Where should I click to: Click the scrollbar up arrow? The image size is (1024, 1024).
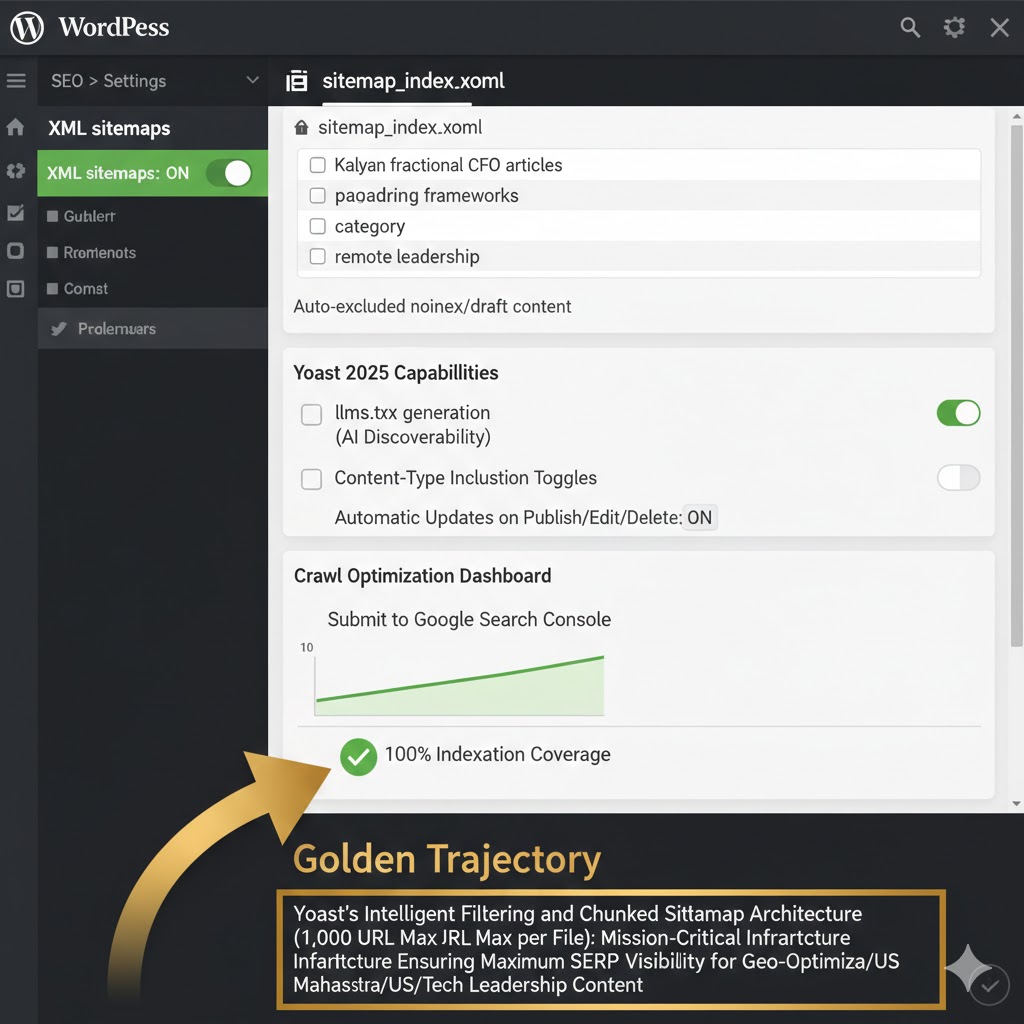click(1016, 116)
